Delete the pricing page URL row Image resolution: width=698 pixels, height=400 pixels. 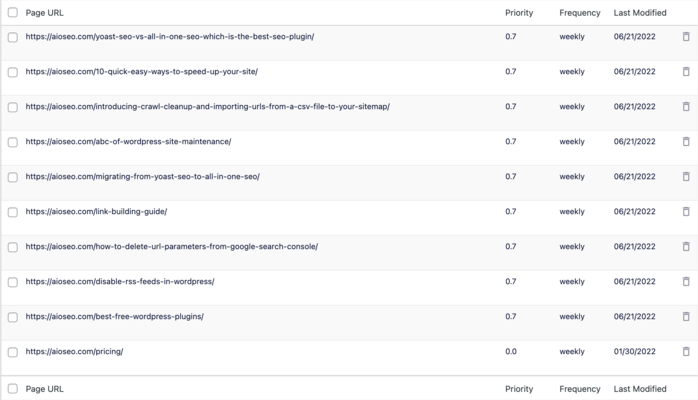(686, 352)
